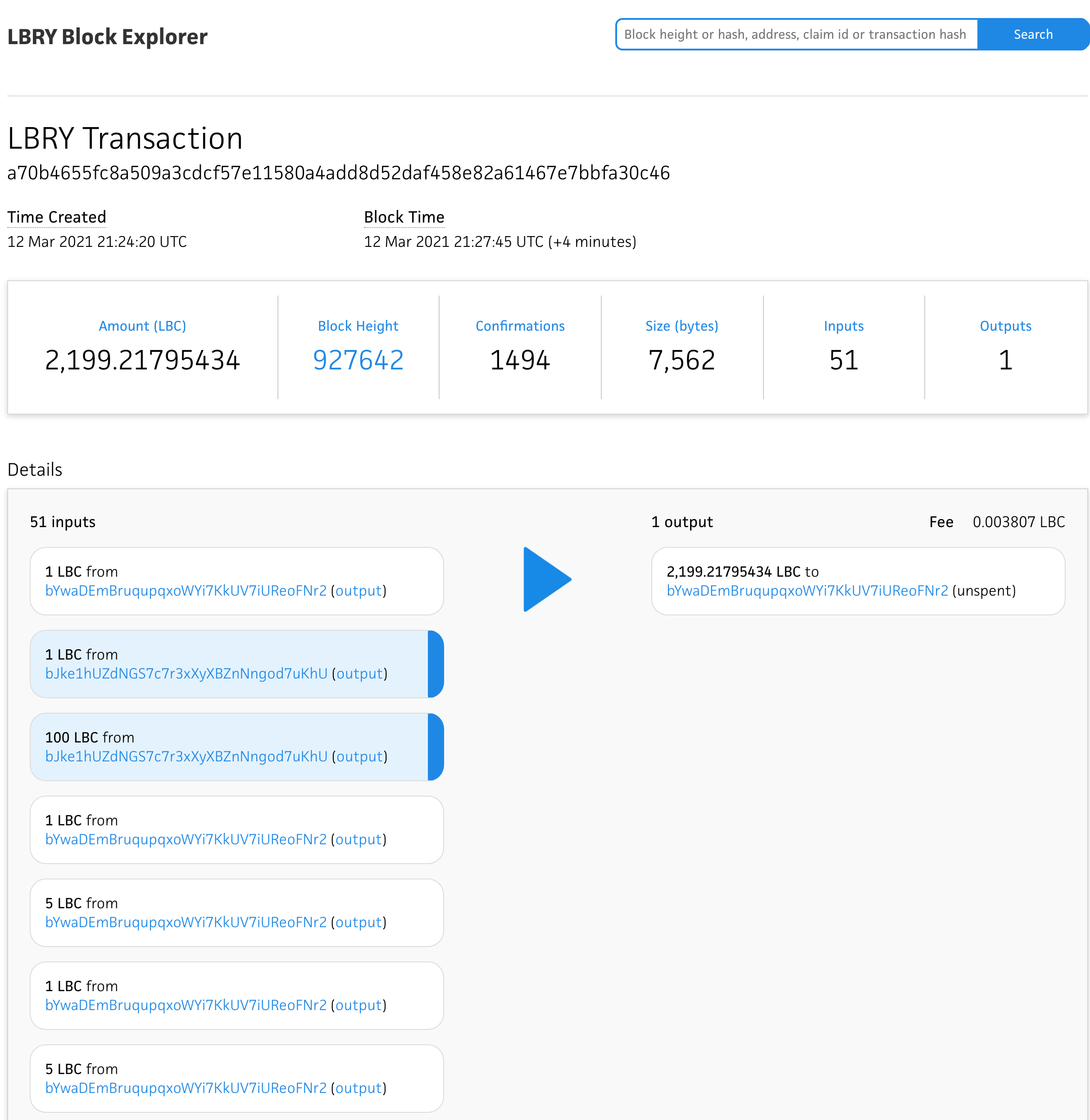The height and width of the screenshot is (1120, 1090).
Task: Open block height 927642 link
Action: (x=359, y=360)
